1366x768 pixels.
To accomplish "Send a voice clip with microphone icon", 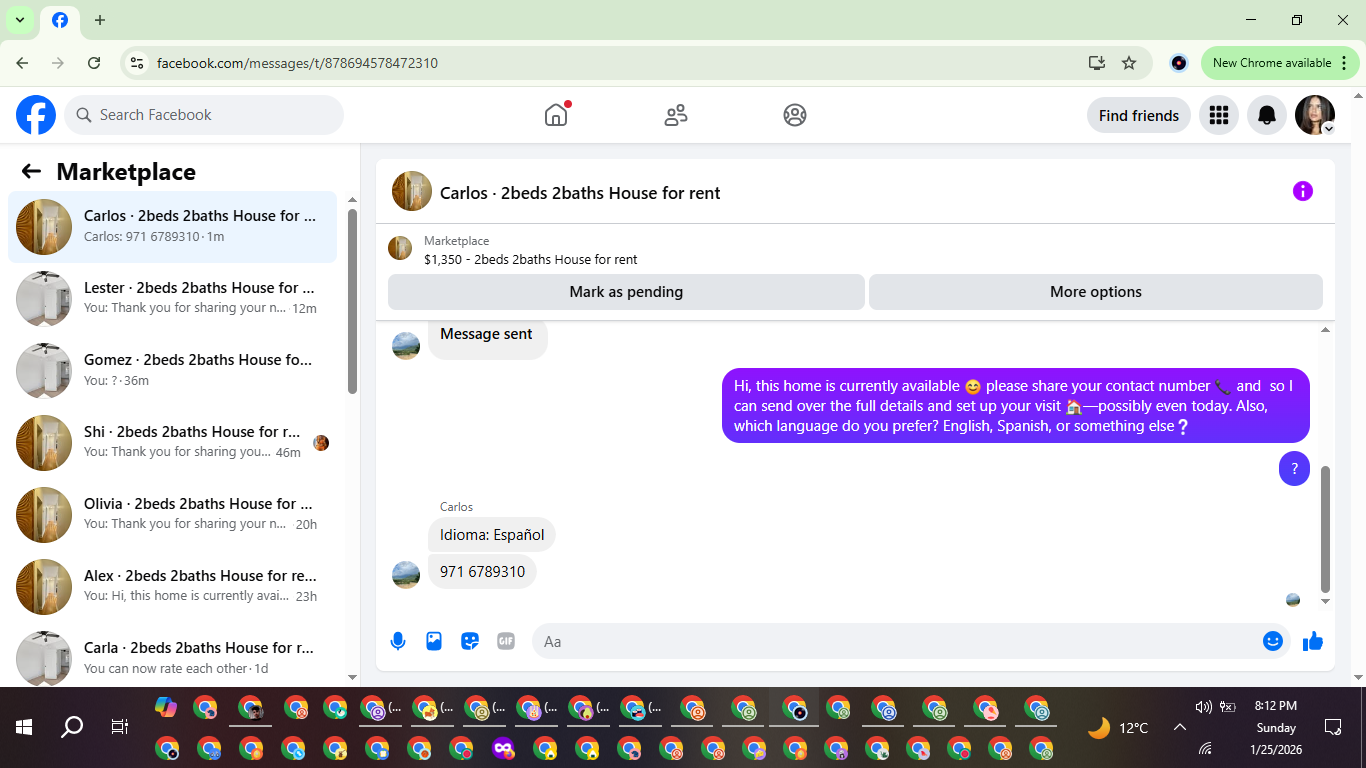I will [398, 641].
